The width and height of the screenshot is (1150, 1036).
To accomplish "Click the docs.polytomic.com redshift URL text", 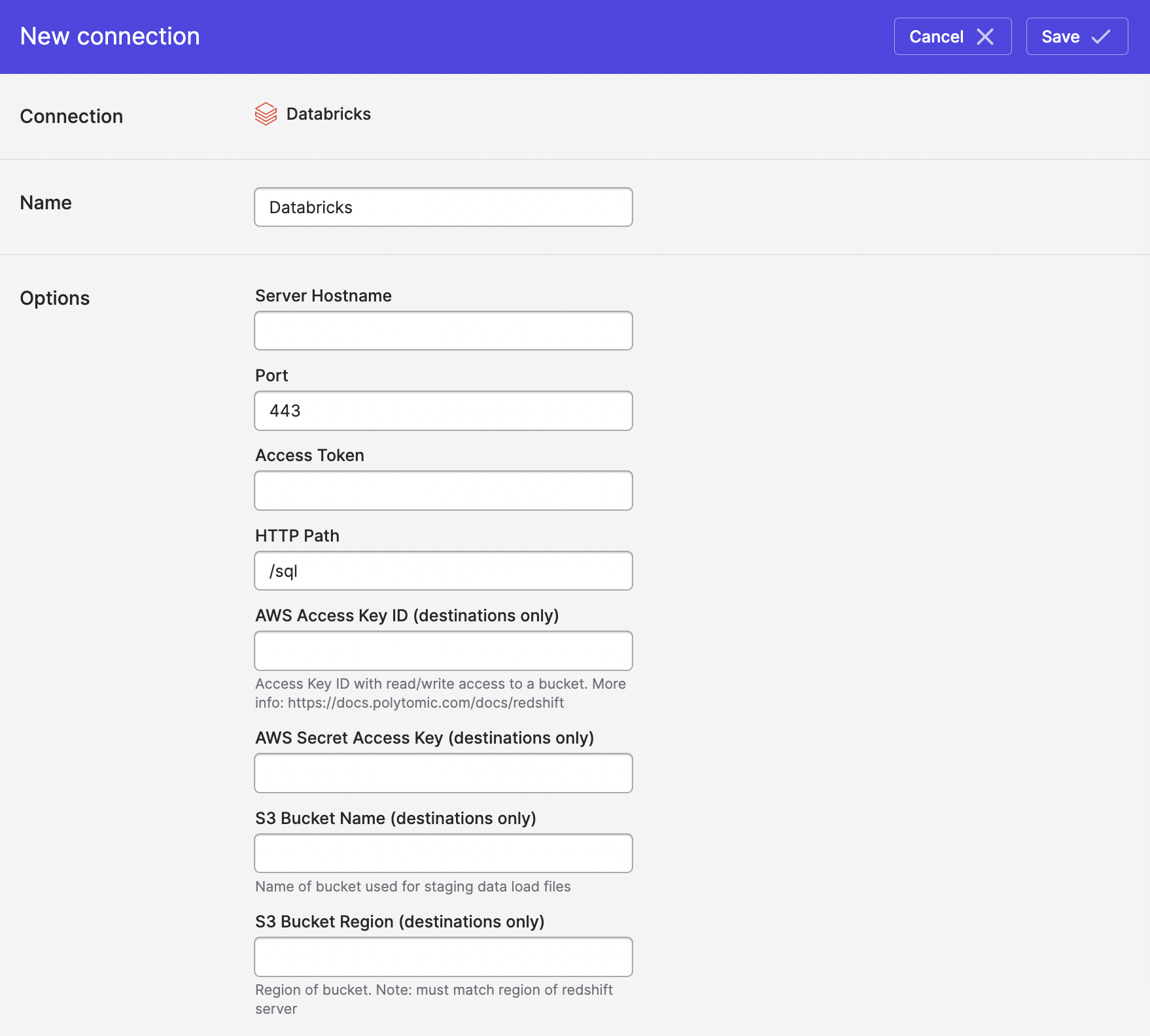I will click(426, 702).
